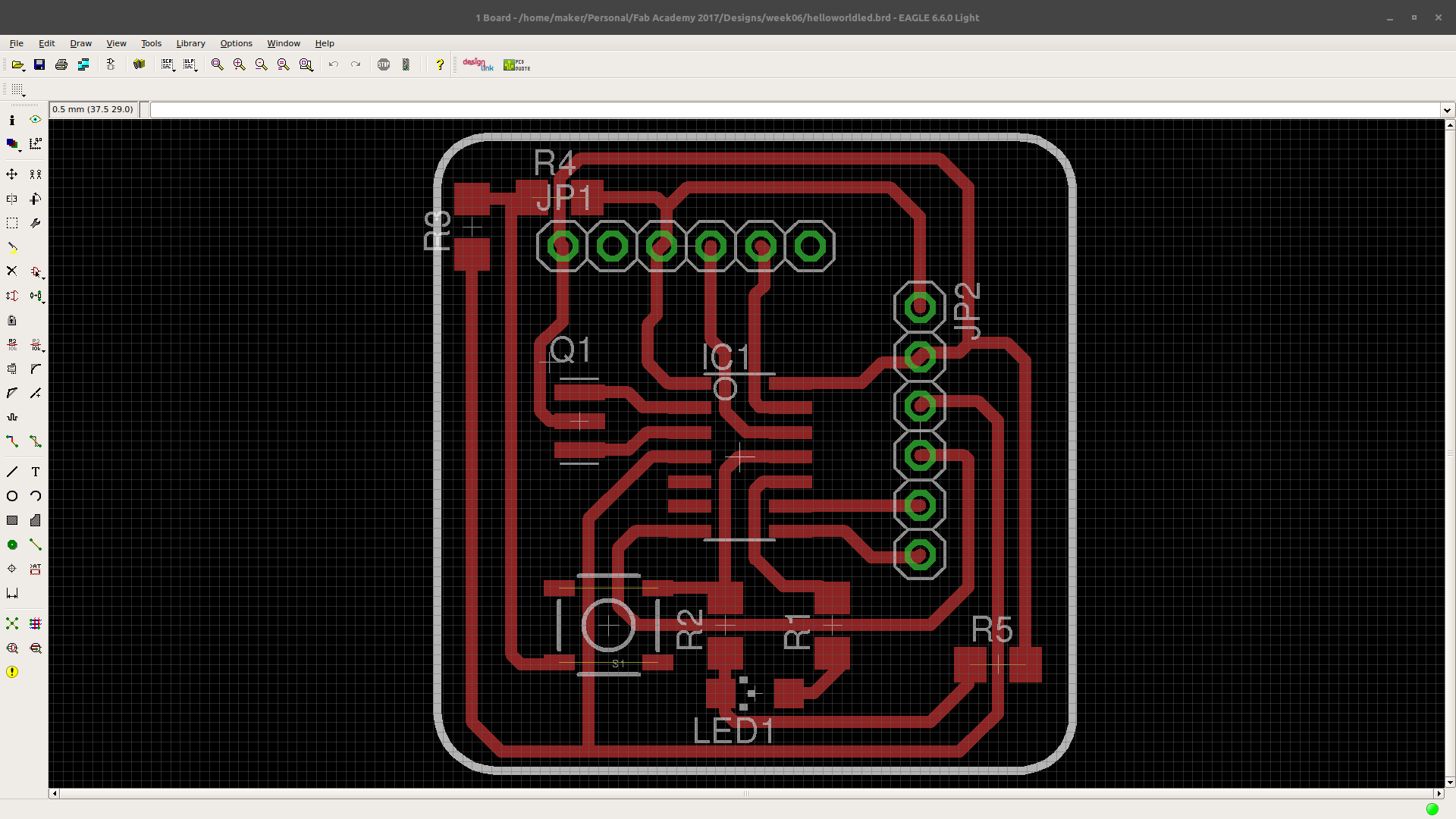Save the board with the floppy disk icon
1456x819 pixels.
tap(39, 65)
